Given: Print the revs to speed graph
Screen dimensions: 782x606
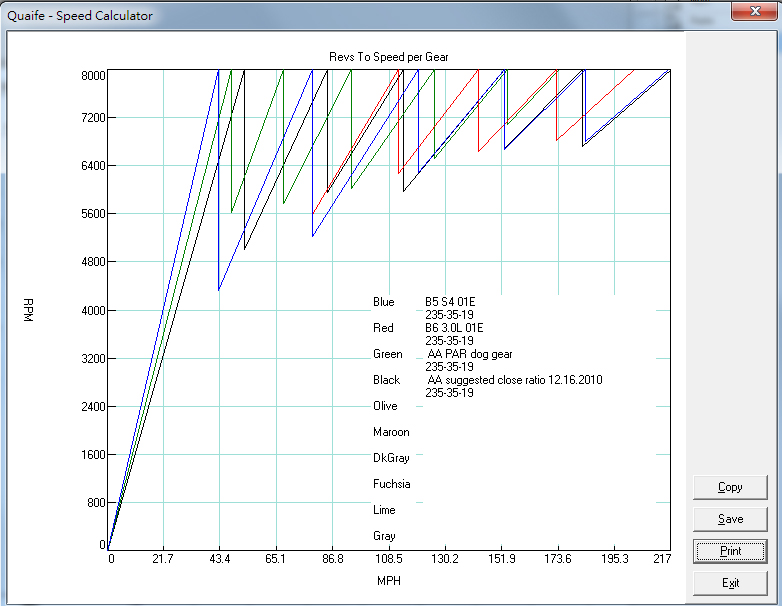Looking at the screenshot, I should click(x=730, y=551).
